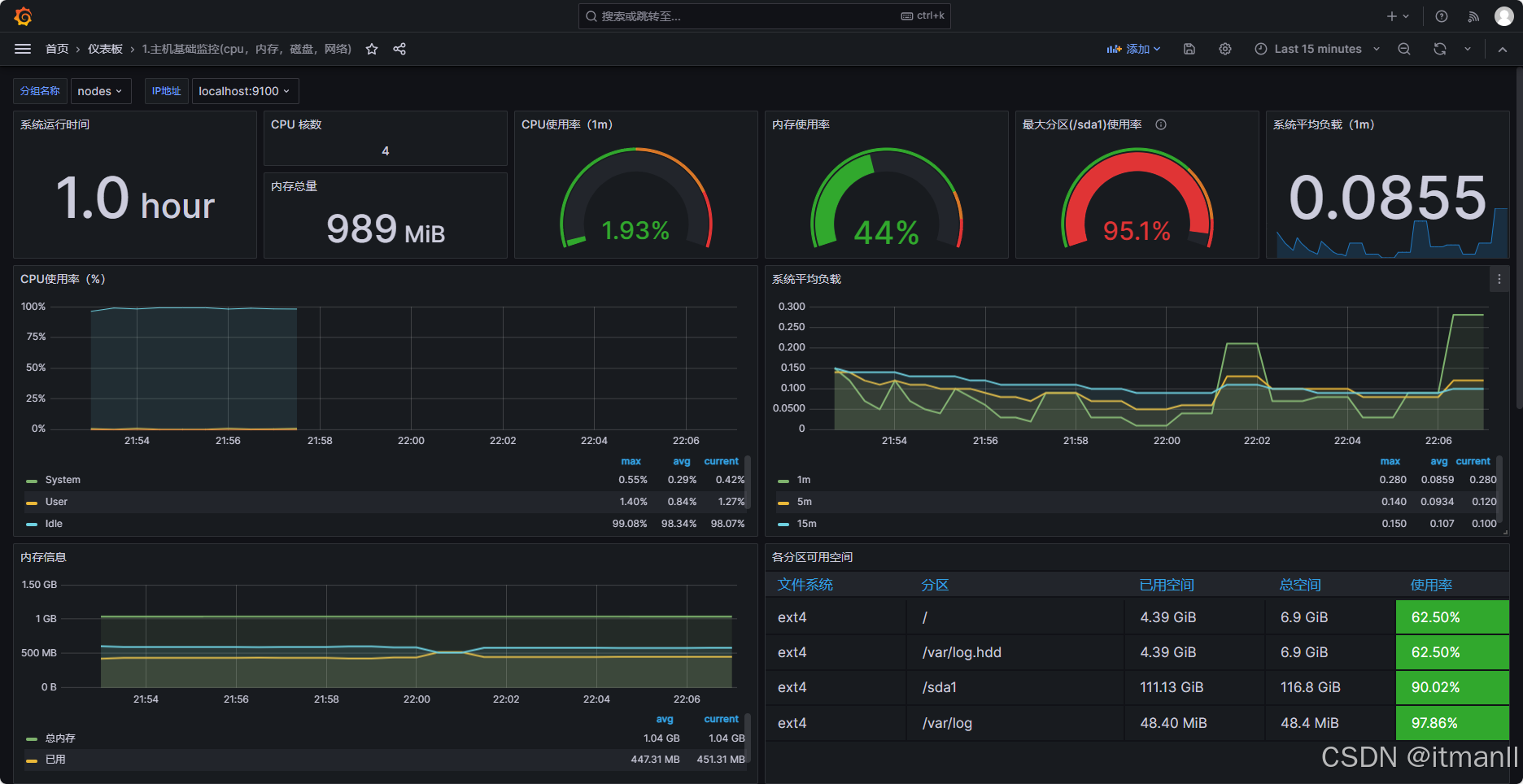Click the CPU使用率 (1m) gauge

[636, 198]
